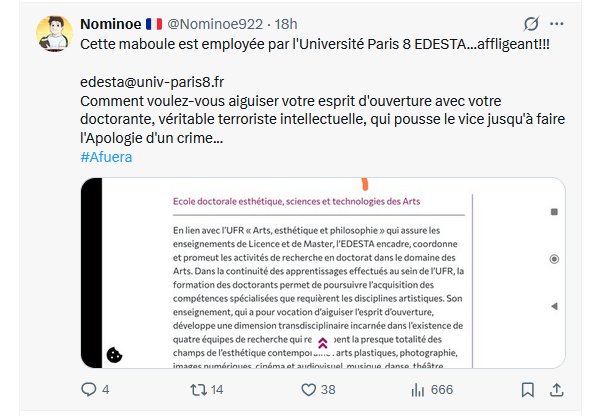Open the three-dots more options menu
Screen dimensions: 609x416
pyautogui.click(x=569, y=23)
